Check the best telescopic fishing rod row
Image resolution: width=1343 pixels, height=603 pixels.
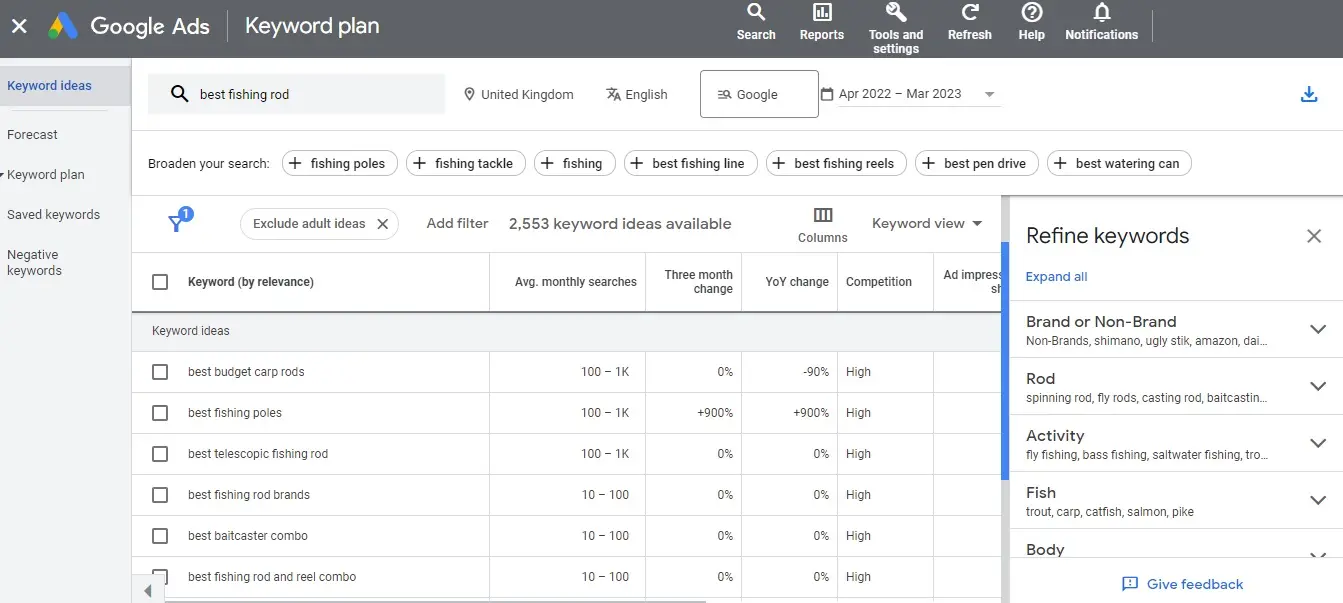click(160, 454)
